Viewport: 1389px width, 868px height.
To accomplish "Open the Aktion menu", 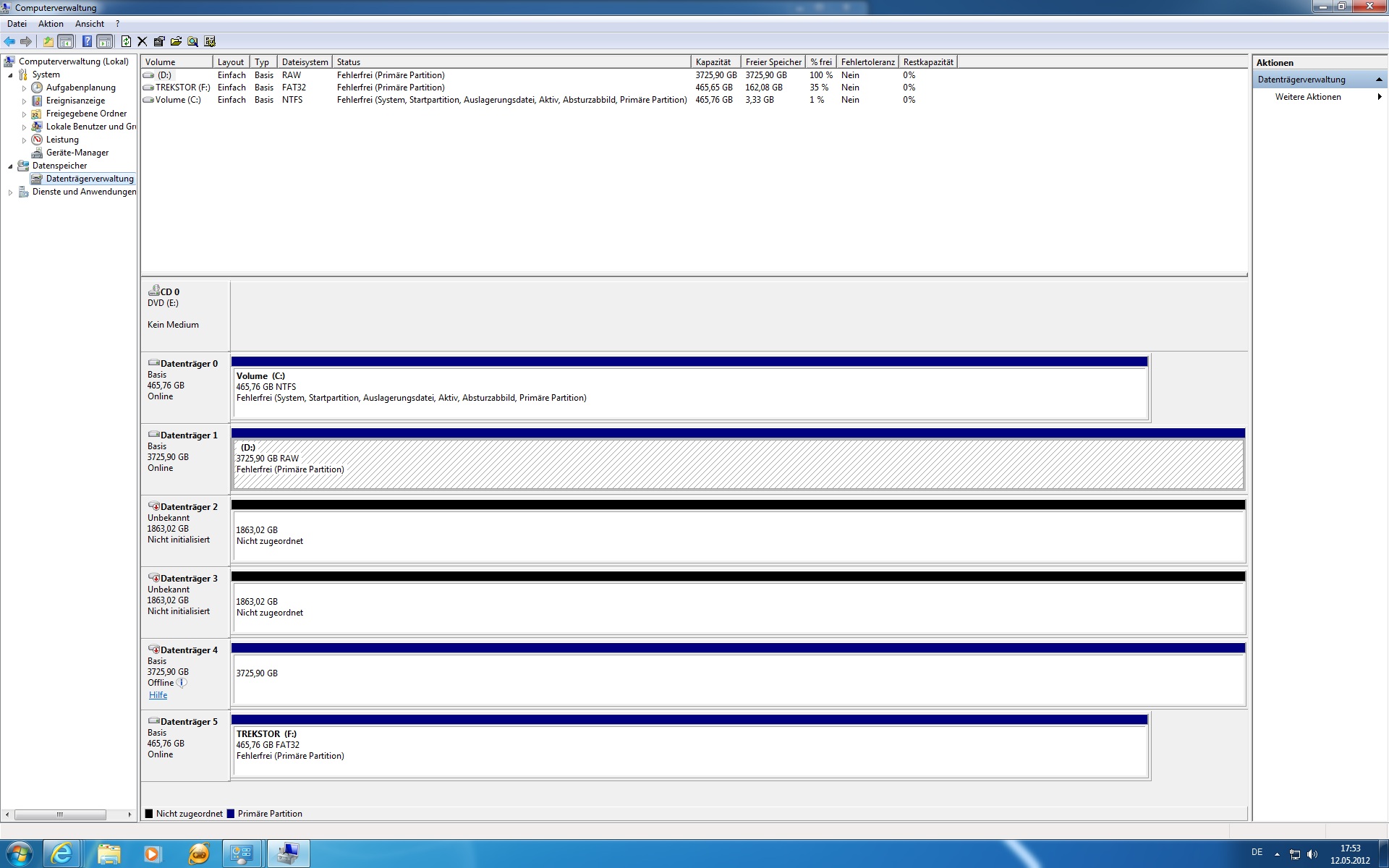I will tap(51, 24).
